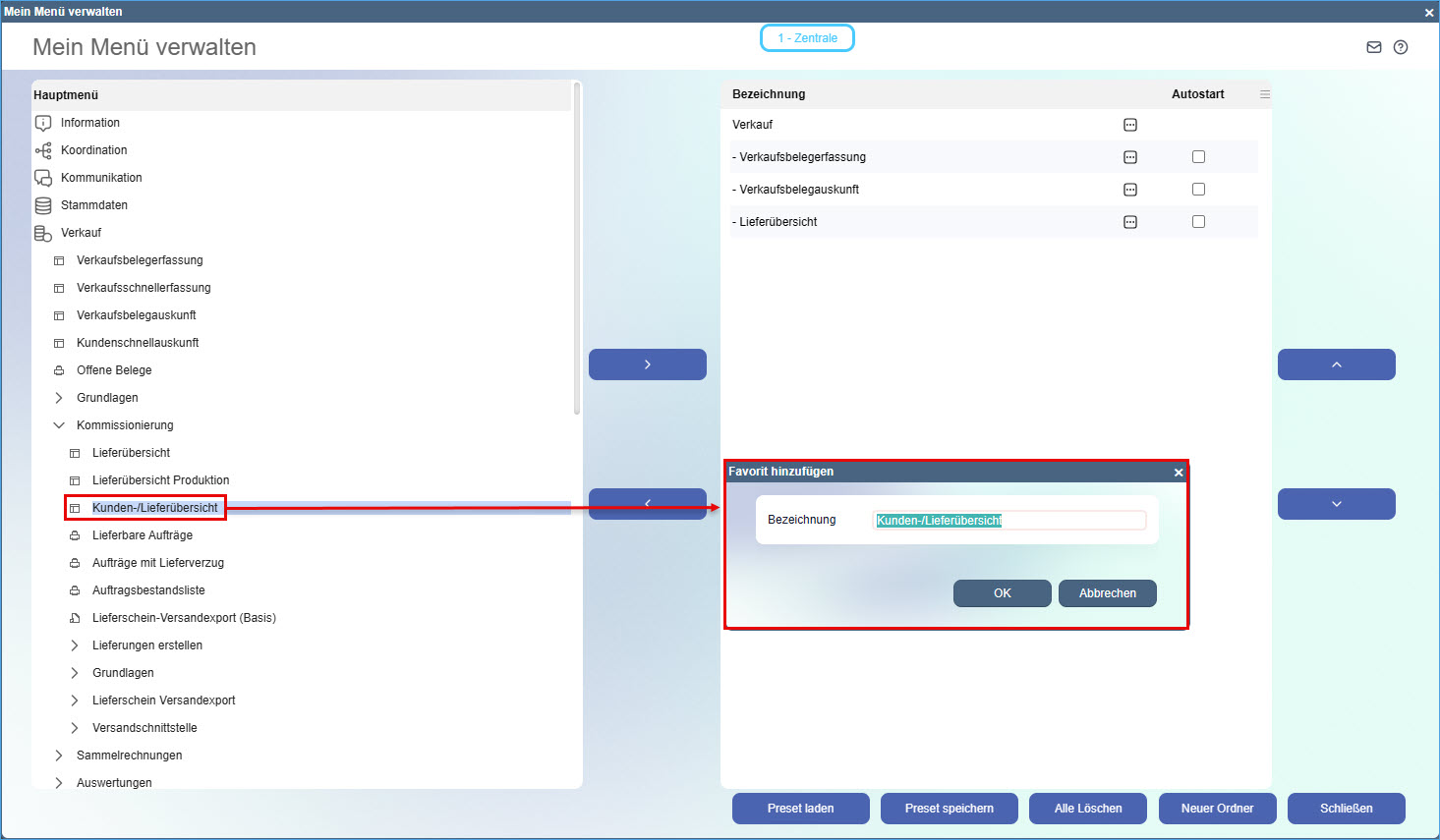Select Information in the Hauptmenü
The image size is (1440, 840).
(90, 123)
